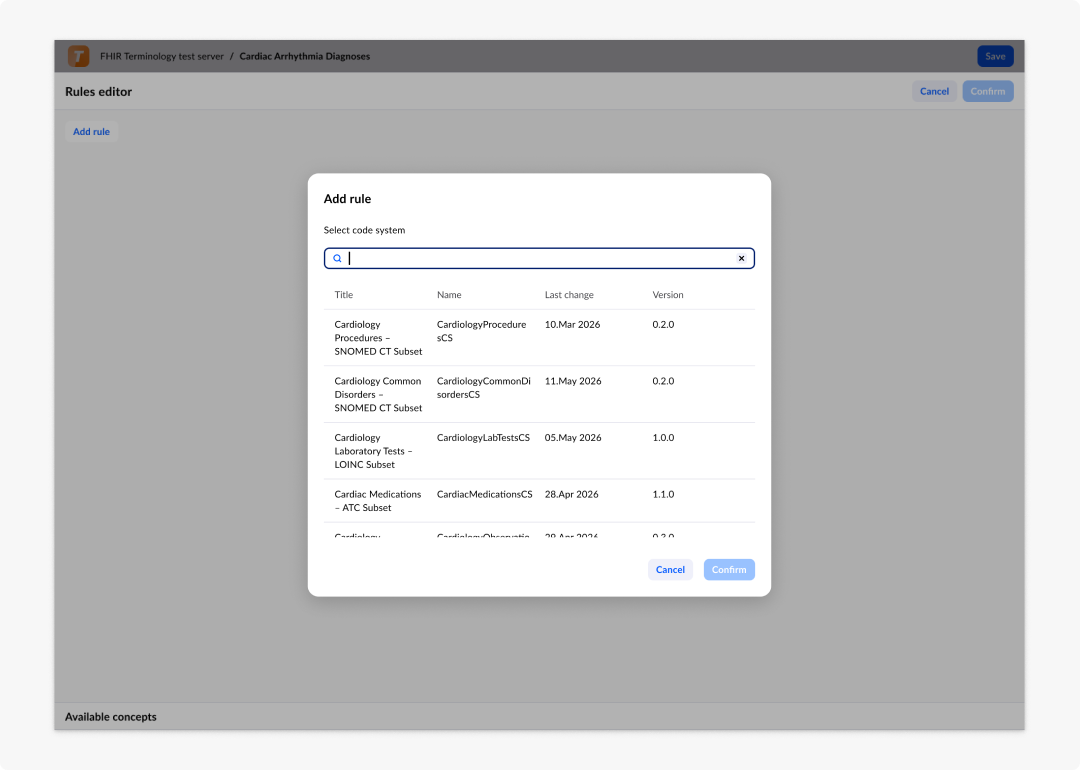Image resolution: width=1080 pixels, height=770 pixels.
Task: Click the Save button in header
Action: coord(995,56)
